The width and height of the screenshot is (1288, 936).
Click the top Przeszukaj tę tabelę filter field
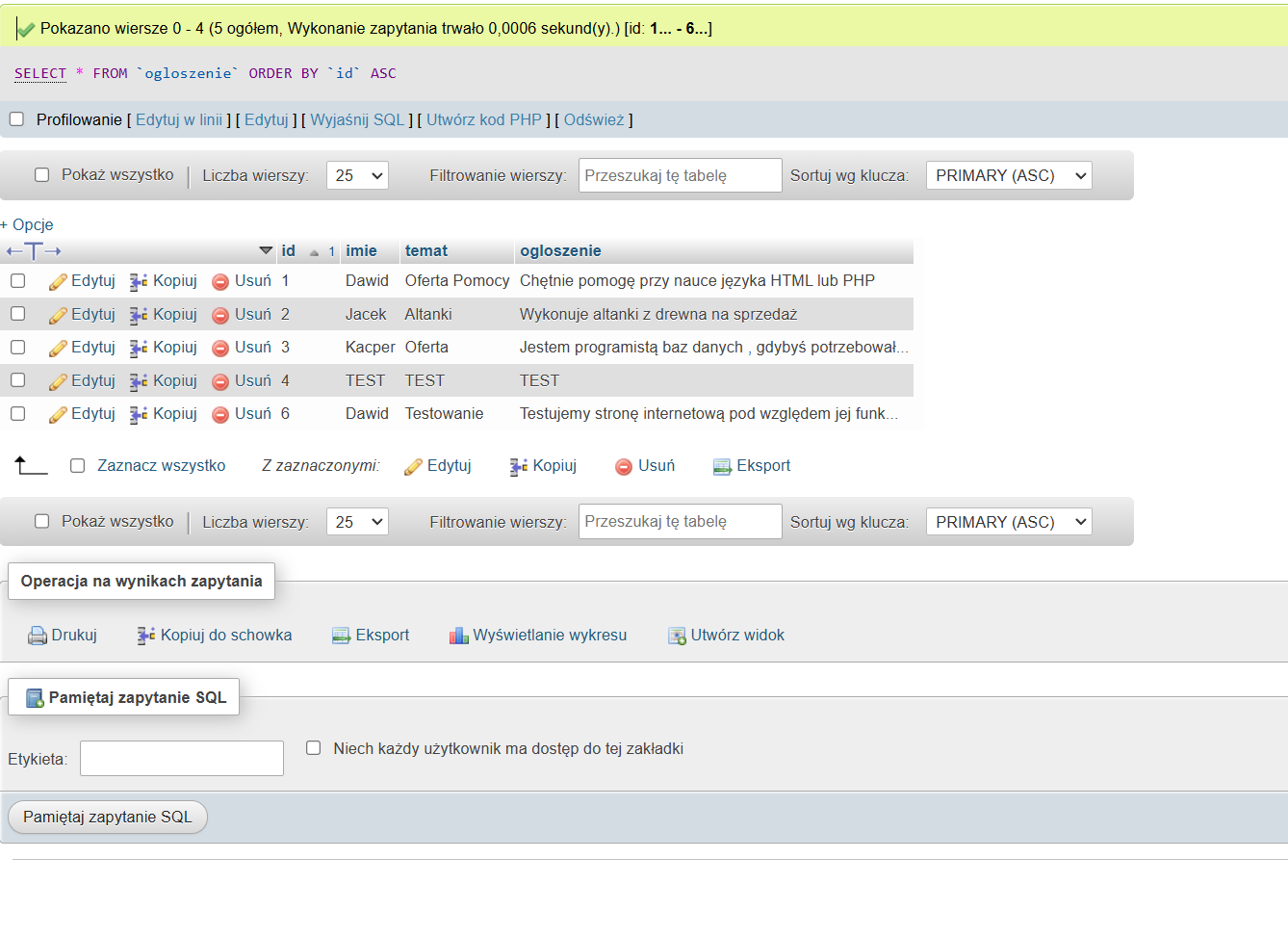tap(681, 175)
